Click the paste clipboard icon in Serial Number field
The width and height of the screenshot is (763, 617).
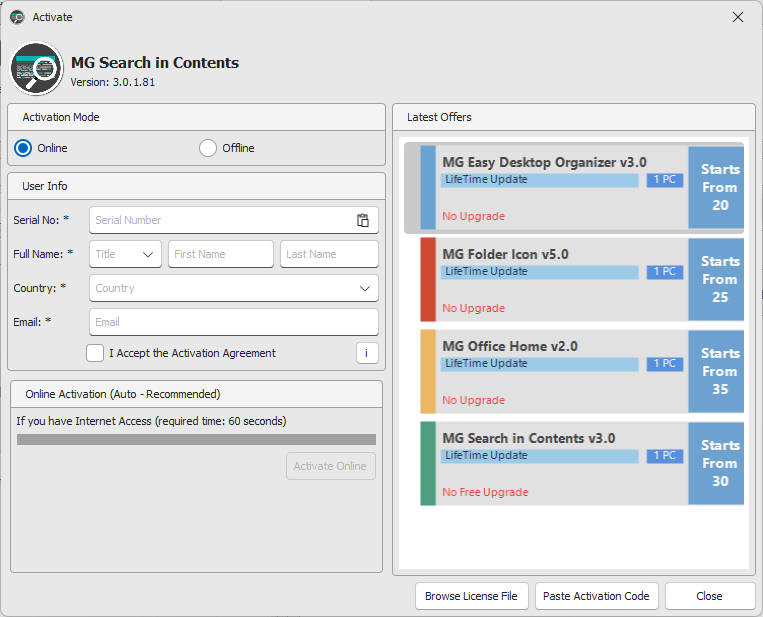coord(363,220)
